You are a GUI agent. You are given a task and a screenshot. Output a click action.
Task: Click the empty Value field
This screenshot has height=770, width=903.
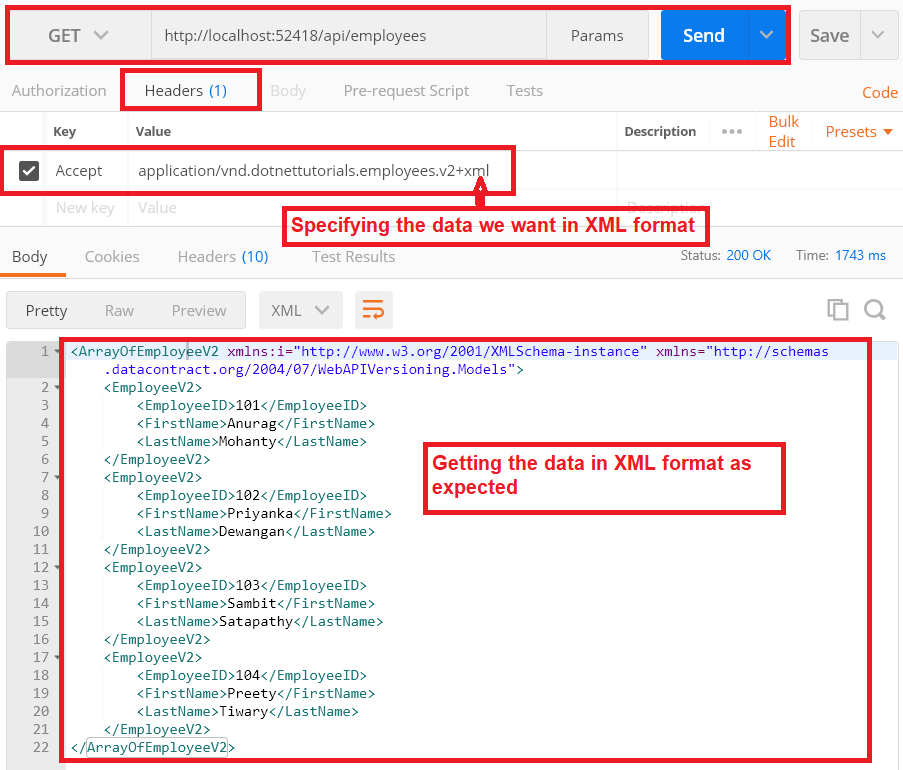tap(157, 208)
